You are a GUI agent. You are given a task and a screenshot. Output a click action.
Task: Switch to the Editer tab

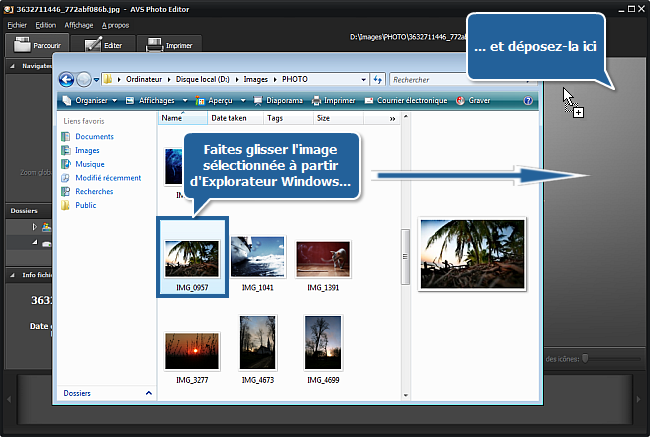(103, 45)
